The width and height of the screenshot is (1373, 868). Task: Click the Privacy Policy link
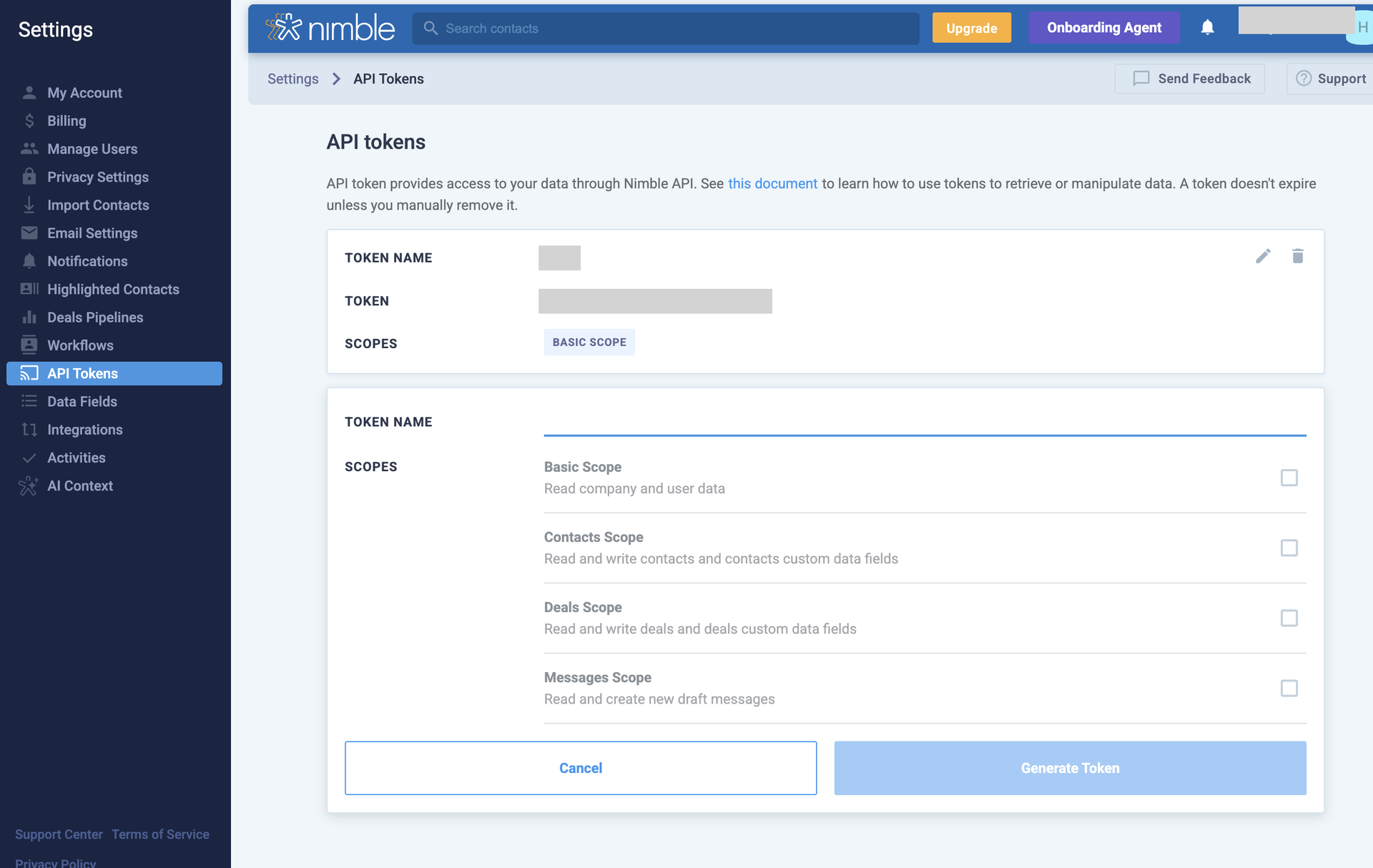coord(55,863)
